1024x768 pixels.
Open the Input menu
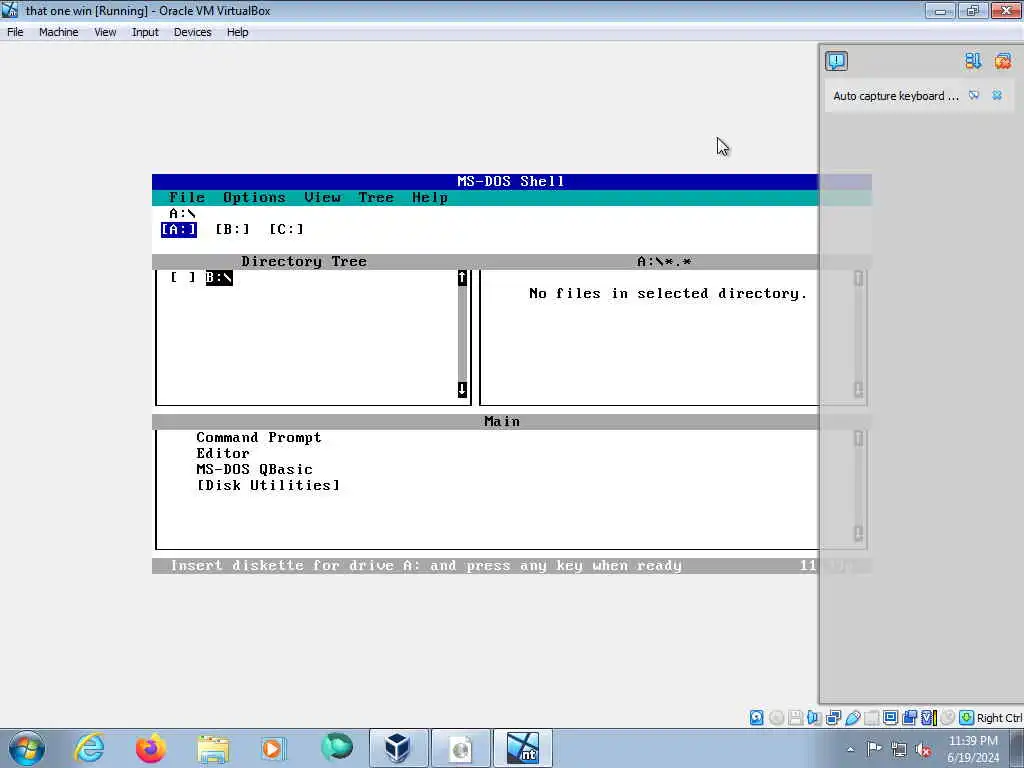point(145,32)
